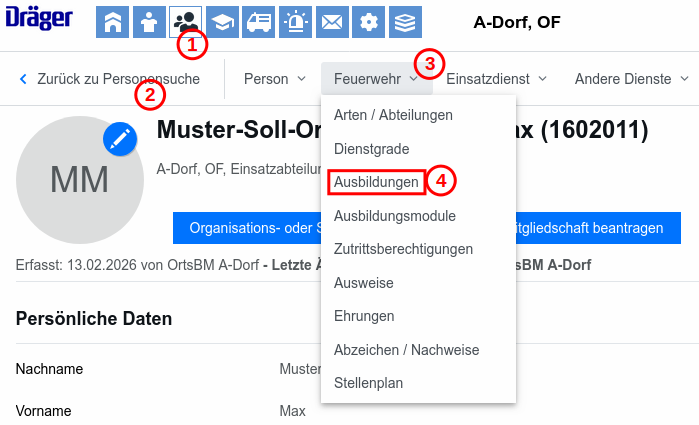Select Ausbildungen from the menu

[x=376, y=182]
